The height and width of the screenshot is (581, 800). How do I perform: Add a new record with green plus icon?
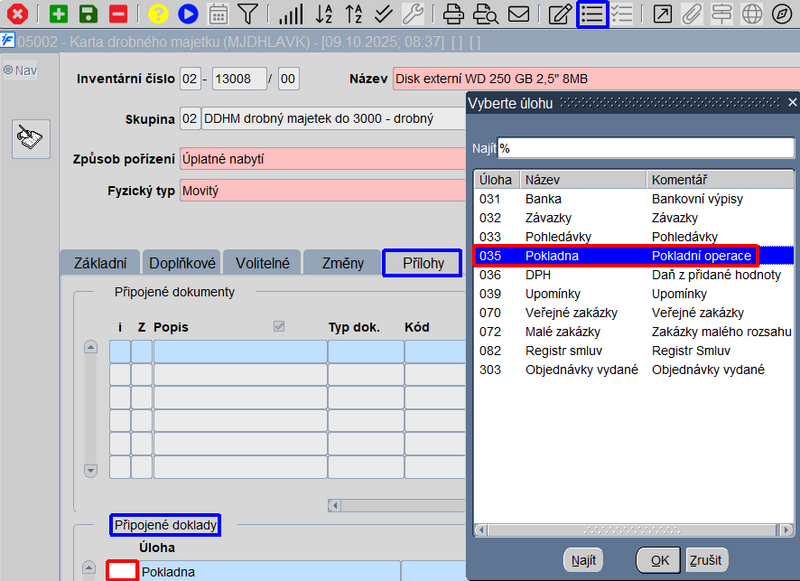[58, 14]
